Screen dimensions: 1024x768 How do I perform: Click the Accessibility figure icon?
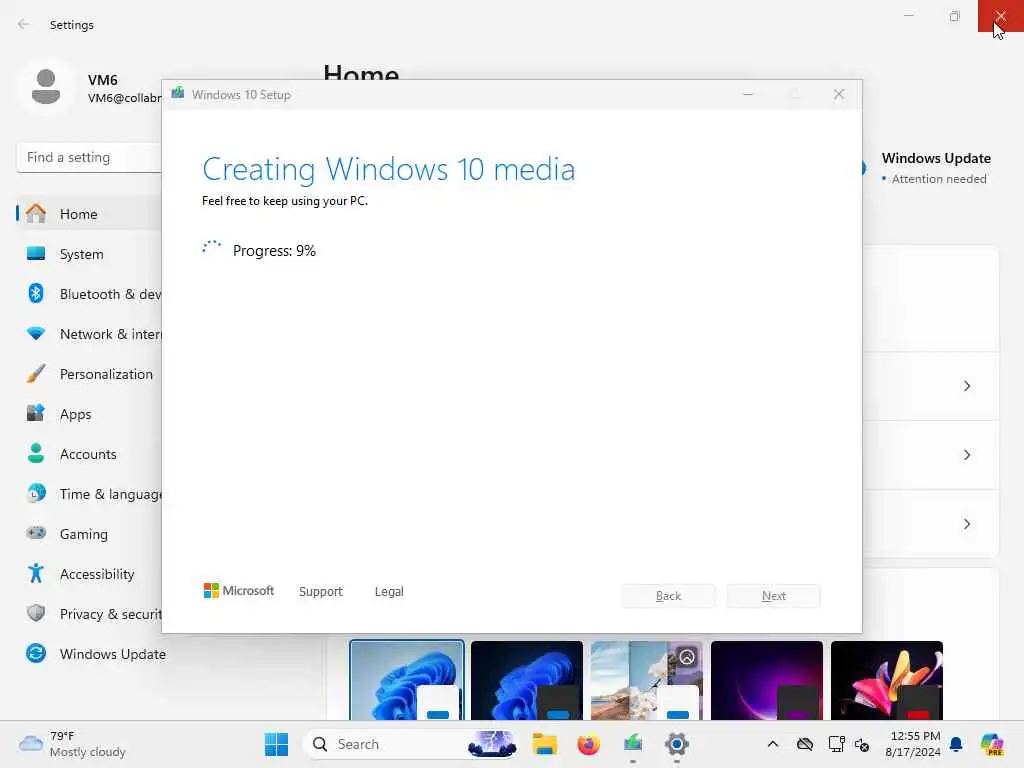[36, 573]
